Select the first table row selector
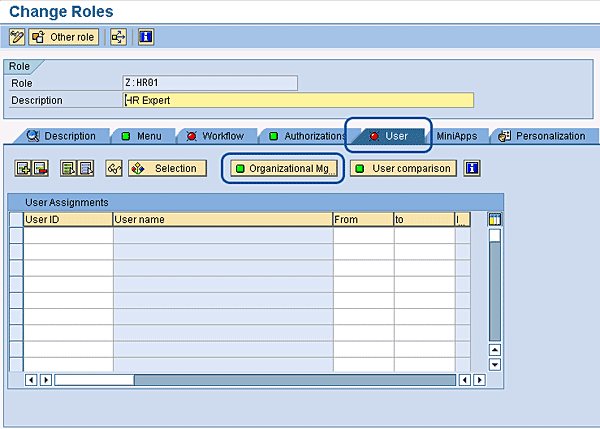Image resolution: width=600 pixels, height=429 pixels. pyautogui.click(x=16, y=235)
